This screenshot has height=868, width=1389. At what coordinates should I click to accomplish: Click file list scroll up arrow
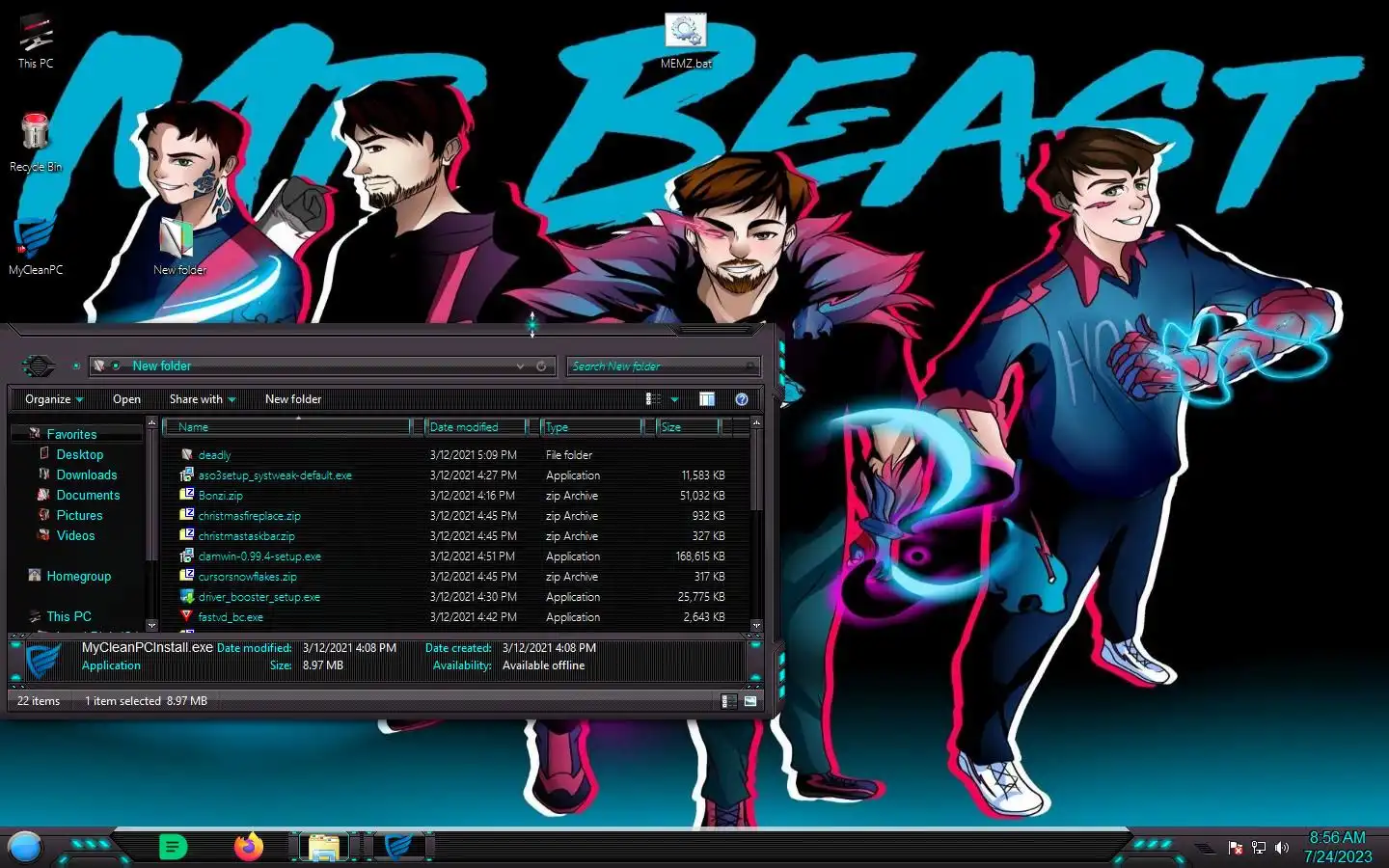point(756,423)
